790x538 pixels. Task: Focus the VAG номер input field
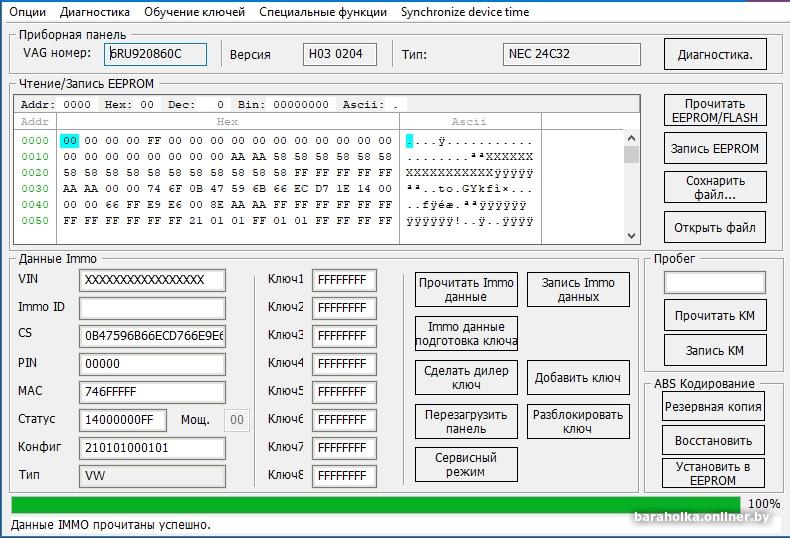click(156, 54)
